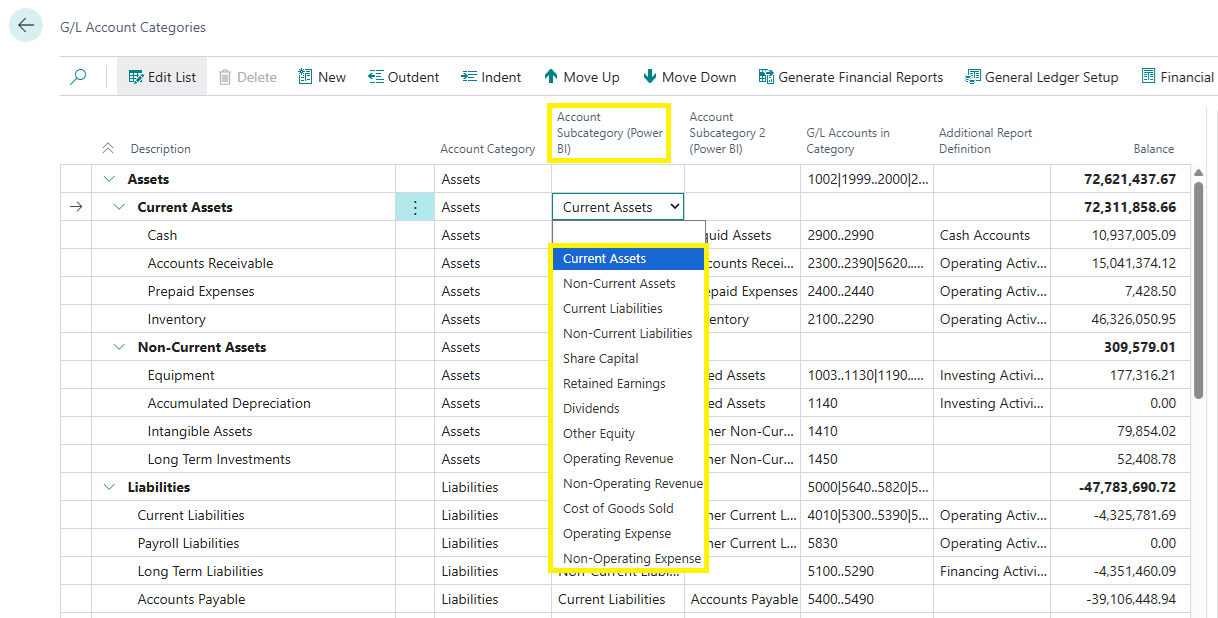Click the vertical scrollbar thumb
Image resolution: width=1218 pixels, height=618 pixels.
pyautogui.click(x=1198, y=300)
